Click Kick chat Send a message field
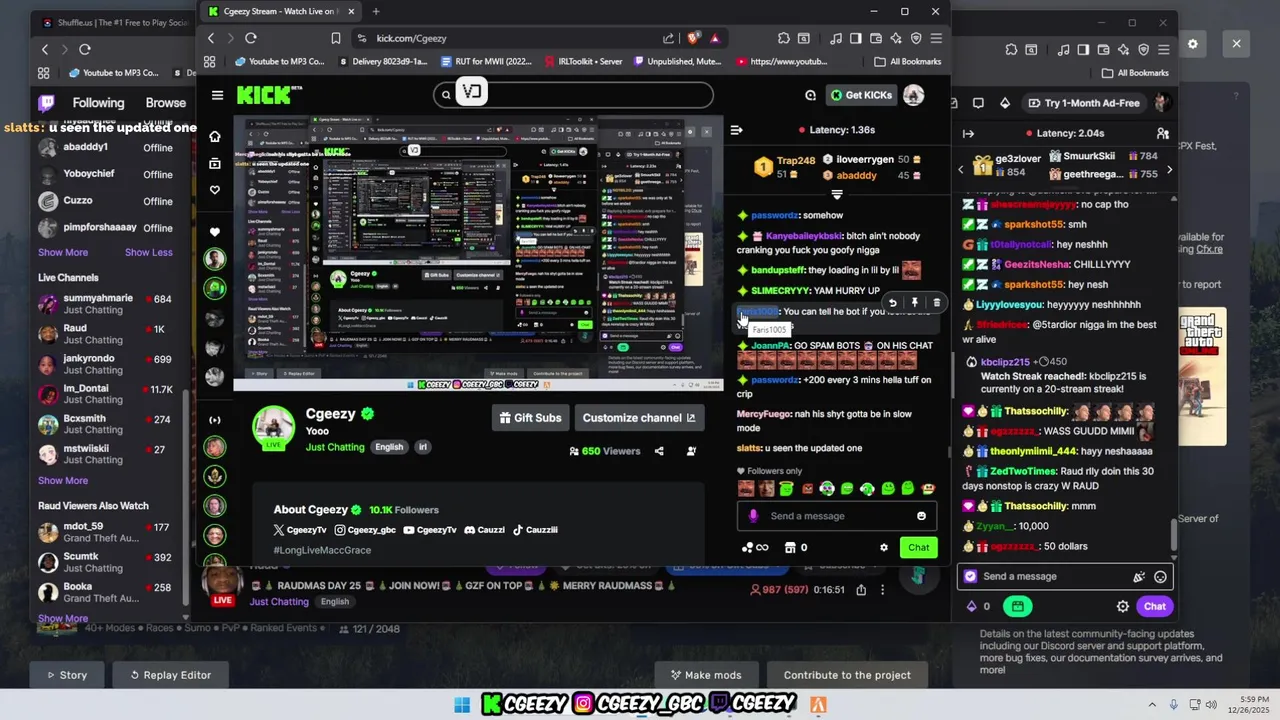The width and height of the screenshot is (1280, 720). (838, 516)
